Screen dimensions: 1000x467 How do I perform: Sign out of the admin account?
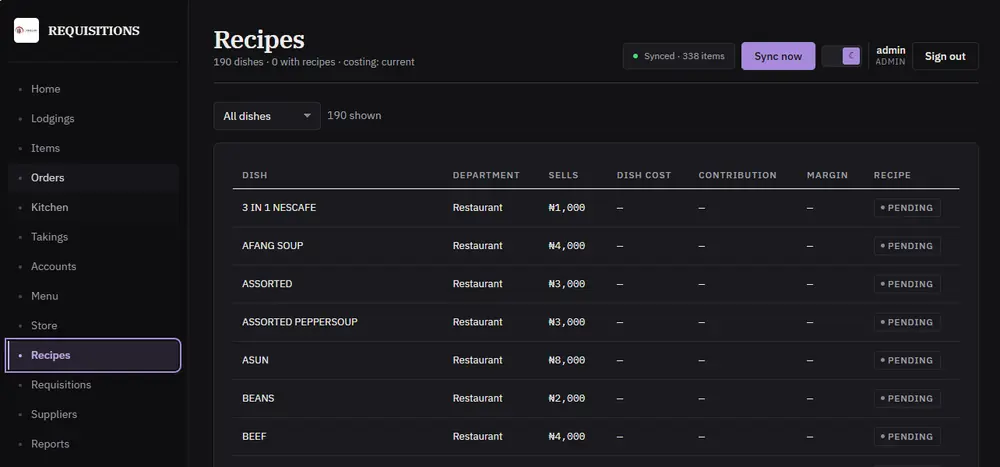click(945, 56)
